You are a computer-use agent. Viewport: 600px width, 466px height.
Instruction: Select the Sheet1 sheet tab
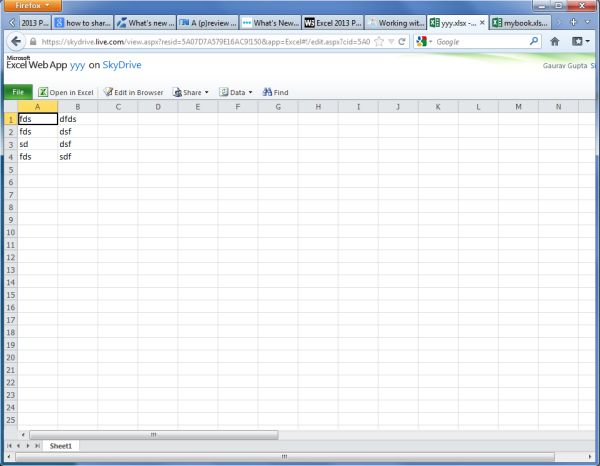coord(60,446)
